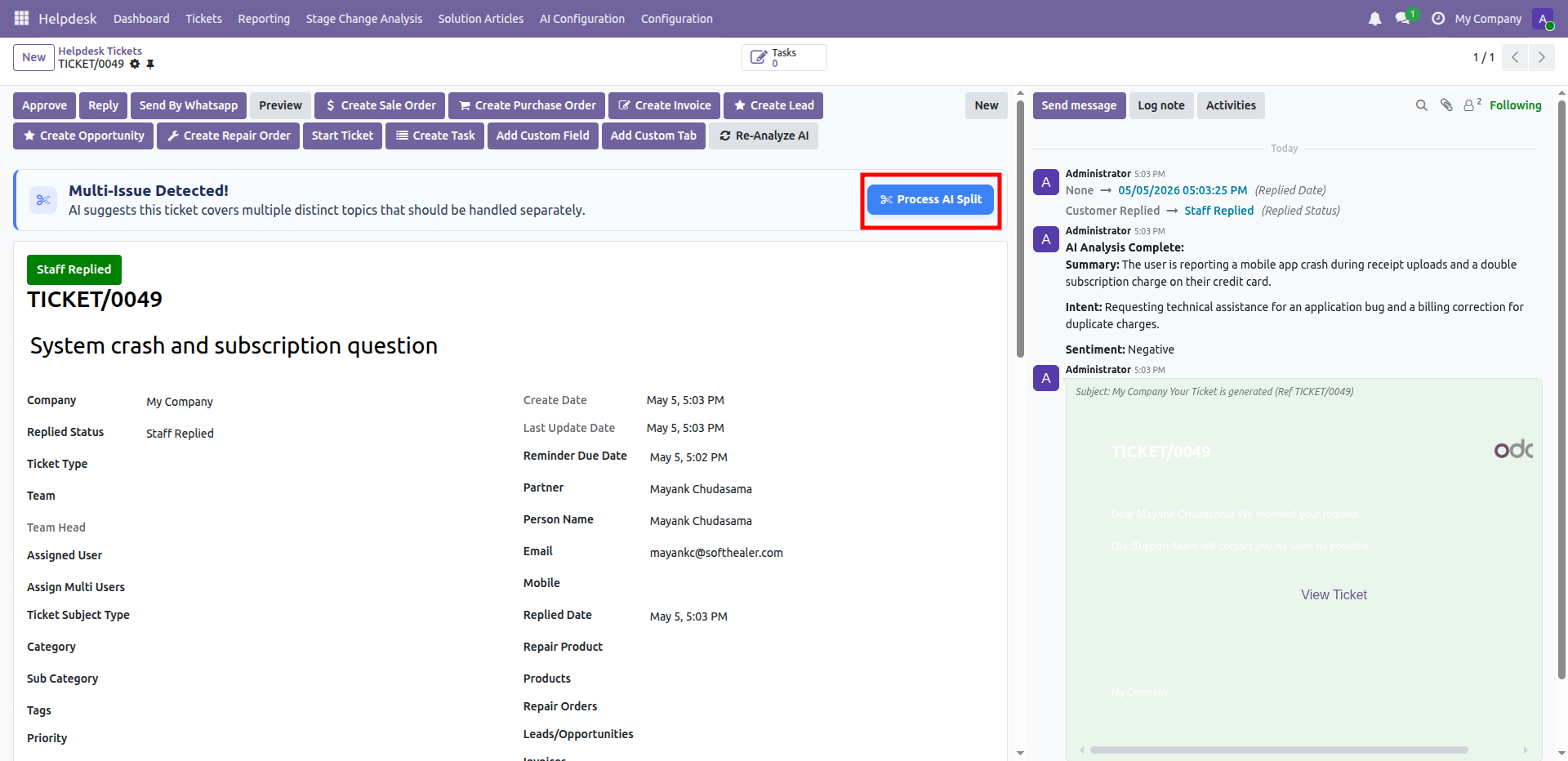Viewport: 1568px width, 761px height.
Task: Open the Dashboard menu
Action: click(x=141, y=18)
